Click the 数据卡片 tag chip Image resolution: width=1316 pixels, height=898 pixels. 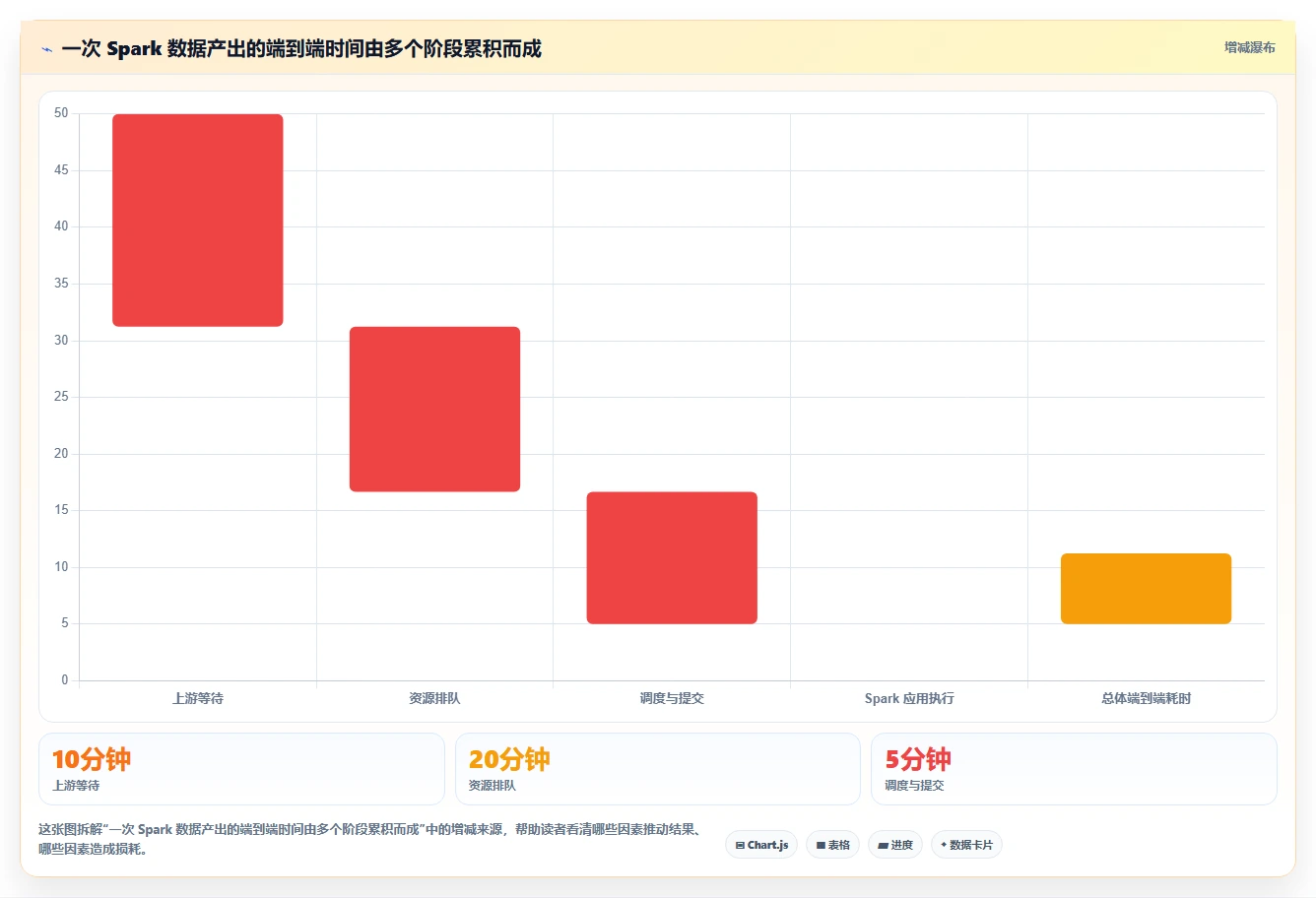[x=966, y=845]
